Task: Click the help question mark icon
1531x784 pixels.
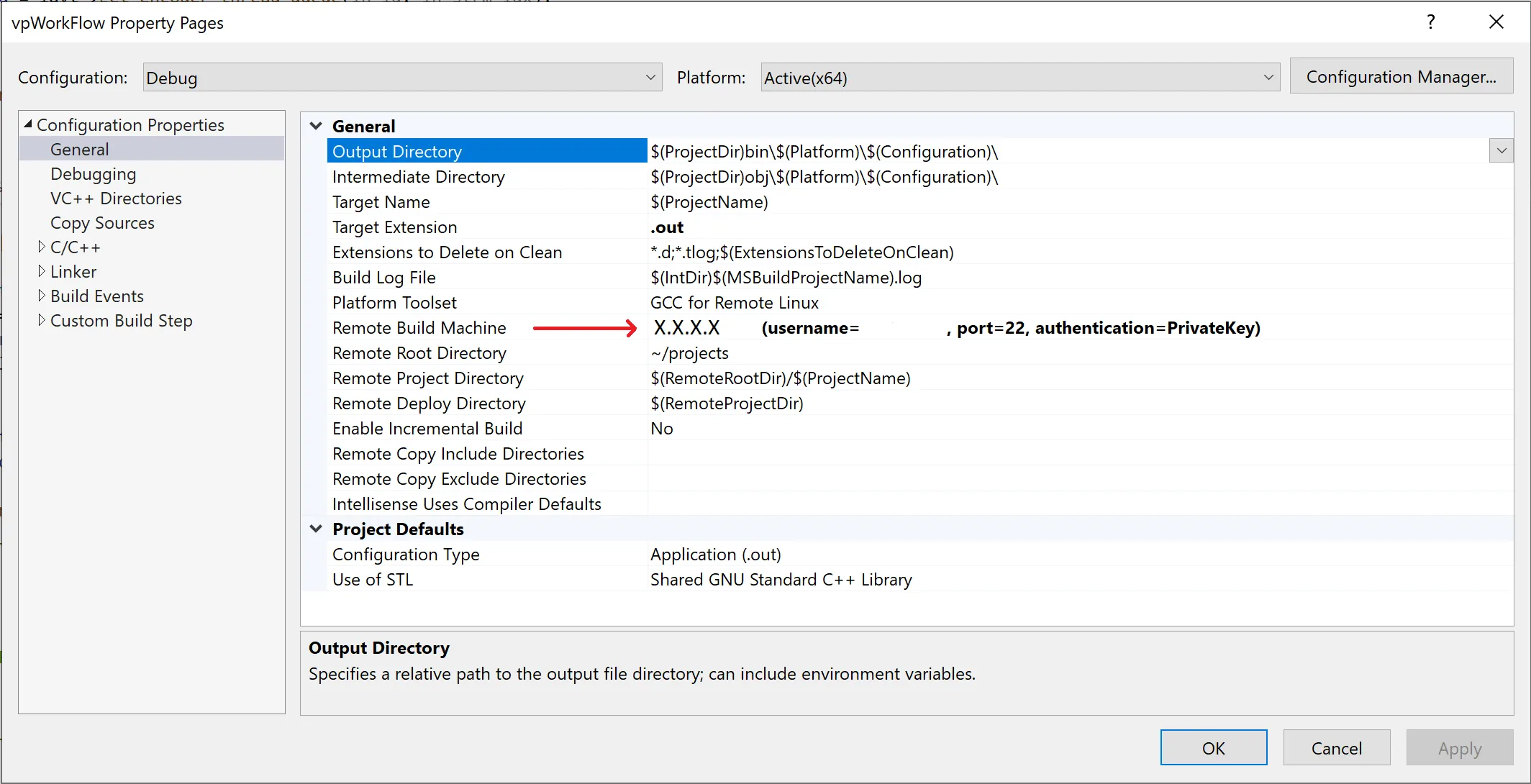Action: pyautogui.click(x=1431, y=22)
